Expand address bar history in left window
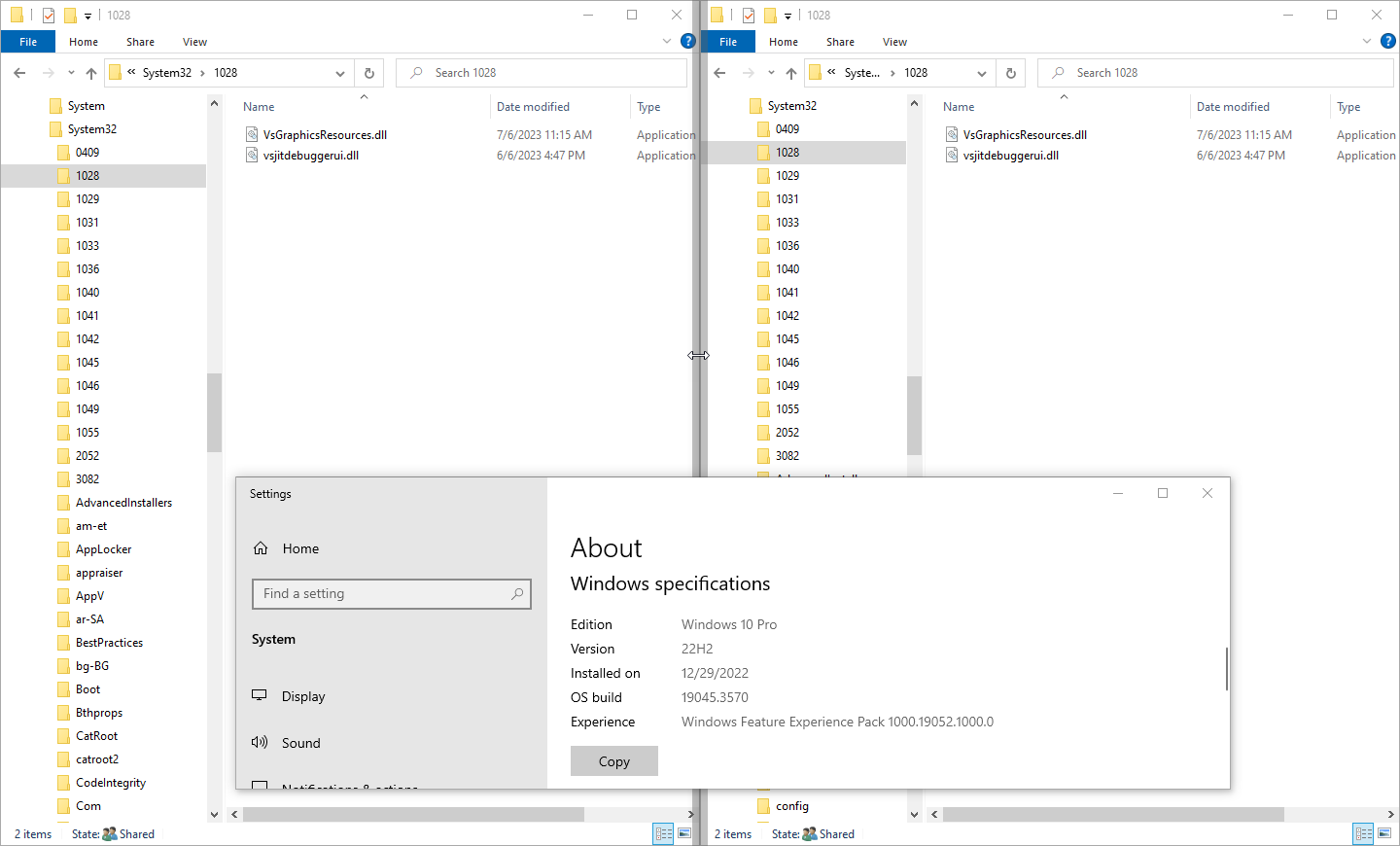Viewport: 1400px width, 846px height. click(x=340, y=73)
